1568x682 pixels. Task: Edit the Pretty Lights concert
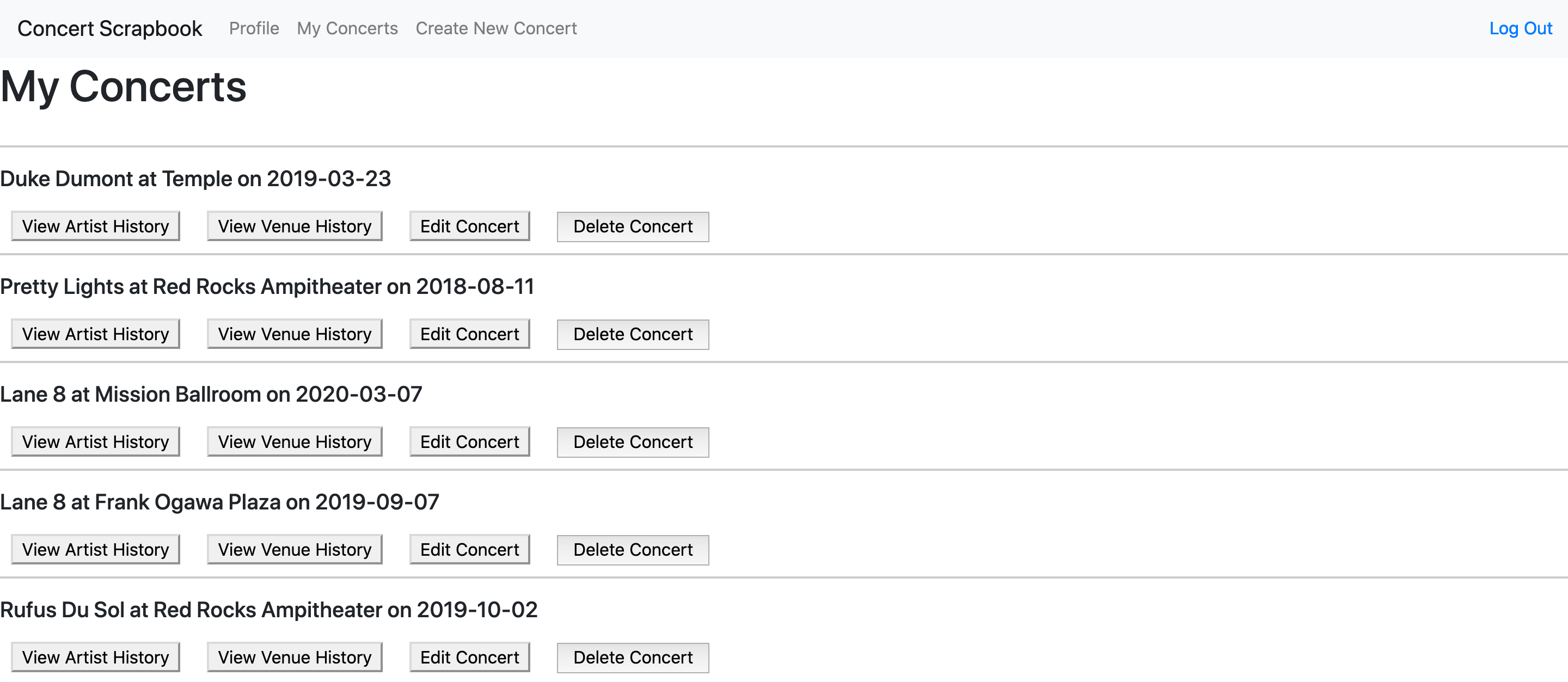click(x=469, y=334)
